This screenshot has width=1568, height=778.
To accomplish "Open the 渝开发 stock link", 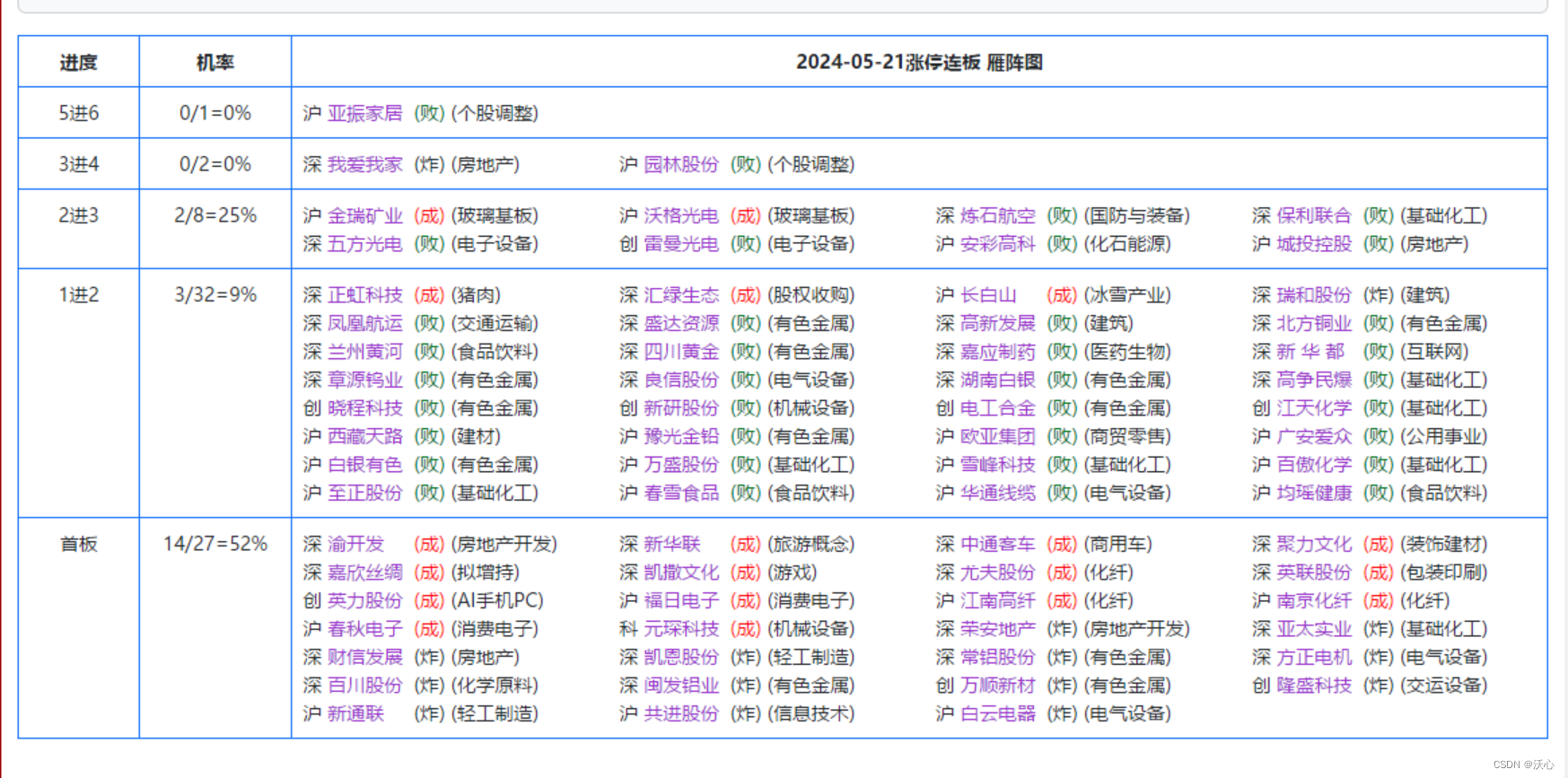I will 355,545.
